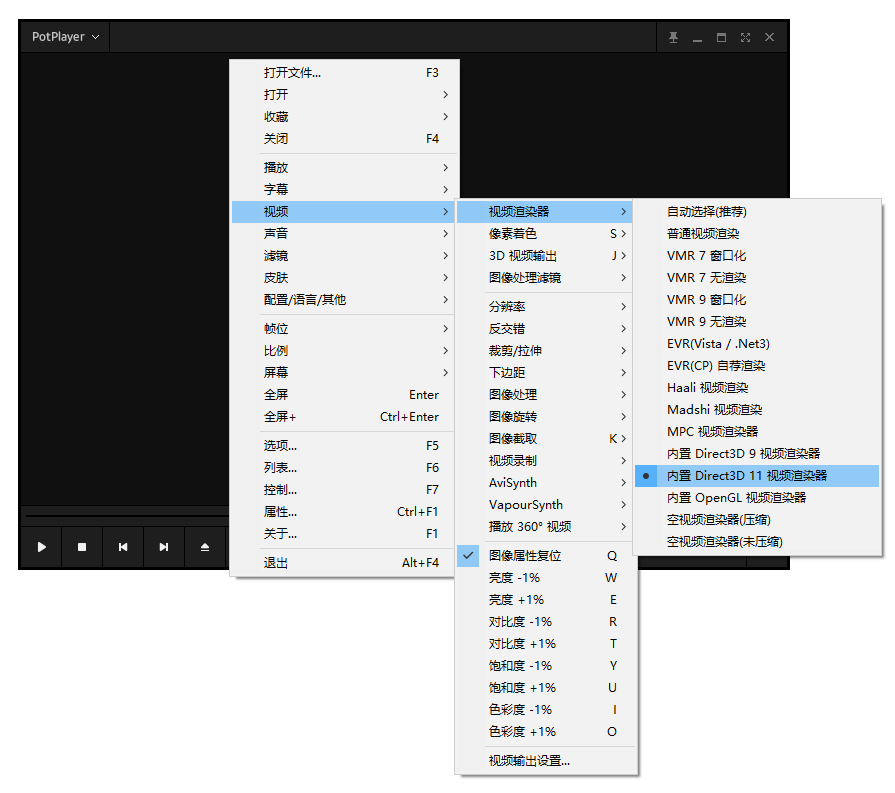Click 亮度 -1% to reduce brightness
The height and width of the screenshot is (793, 895).
[x=546, y=578]
